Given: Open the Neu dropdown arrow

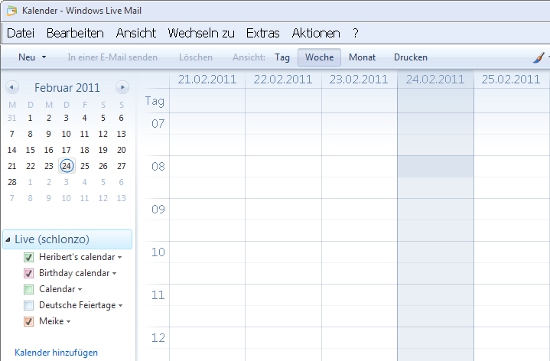Looking at the screenshot, I should click(44, 57).
